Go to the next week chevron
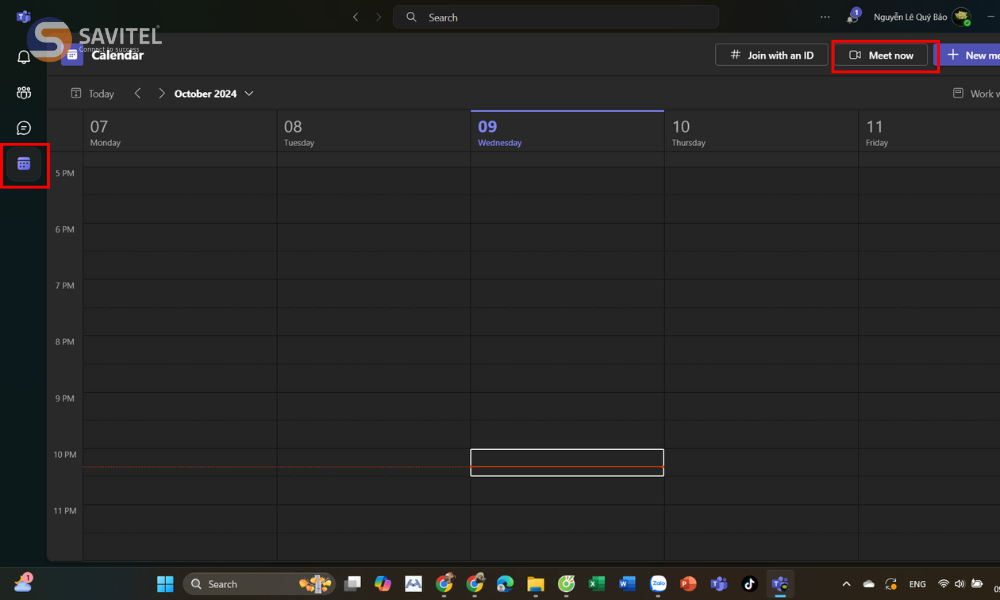Viewport: 1000px width, 600px height. coord(161,93)
